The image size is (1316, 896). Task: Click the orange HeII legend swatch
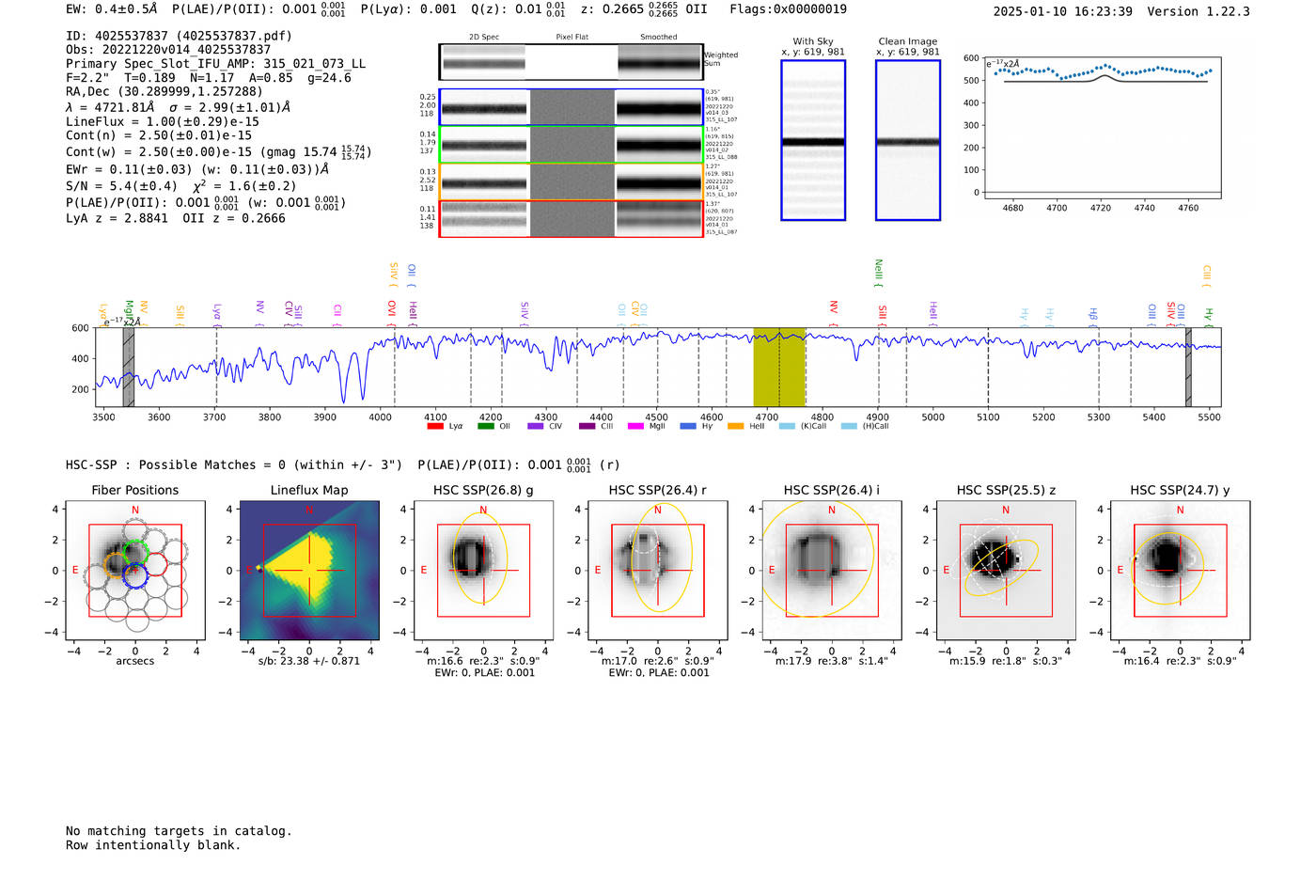click(x=736, y=427)
